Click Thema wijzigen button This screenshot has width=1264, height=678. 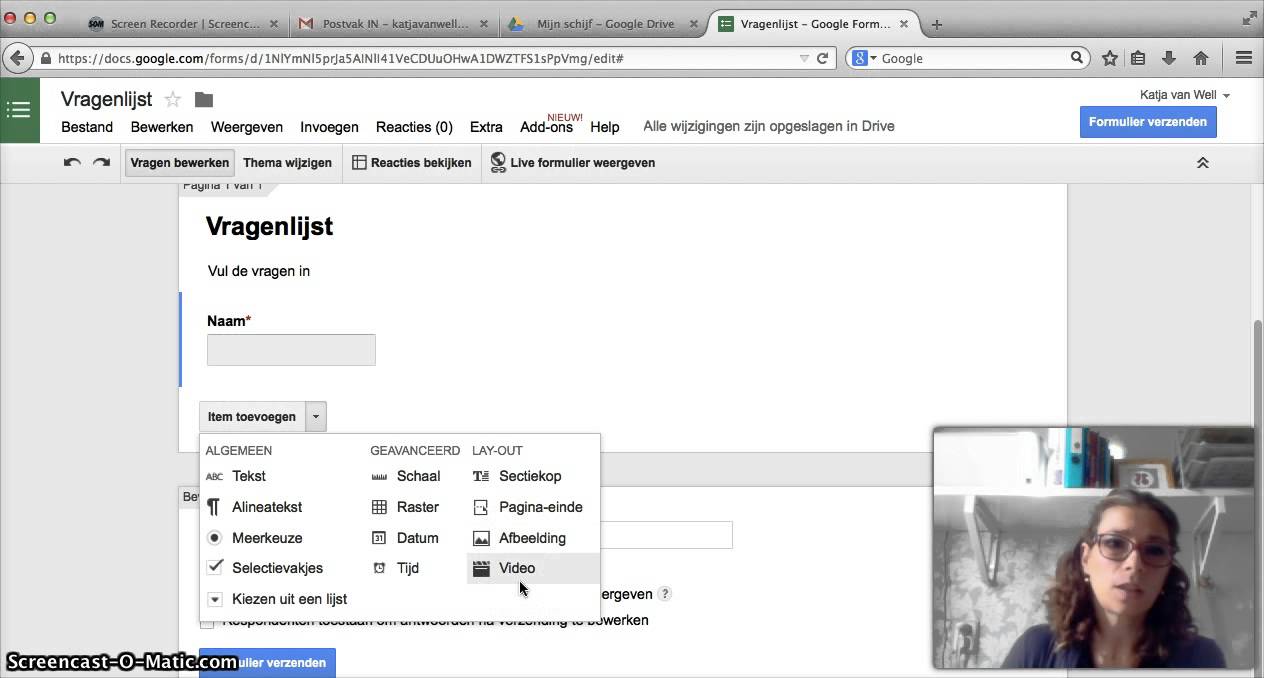pyautogui.click(x=287, y=162)
